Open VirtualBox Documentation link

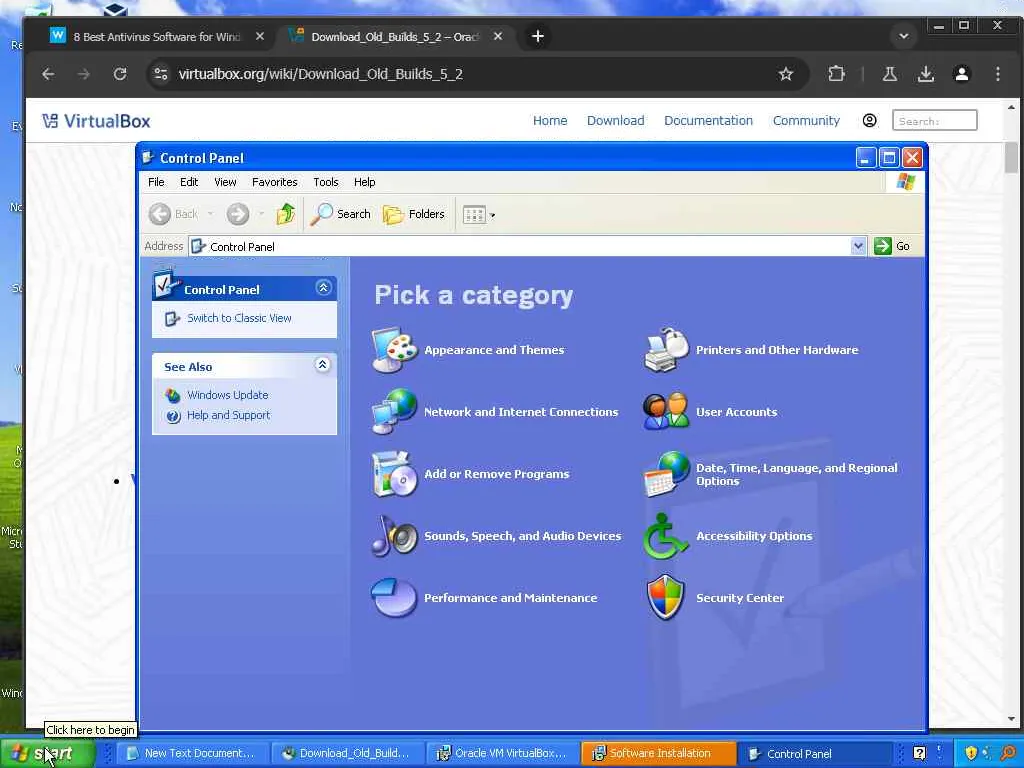coord(708,121)
